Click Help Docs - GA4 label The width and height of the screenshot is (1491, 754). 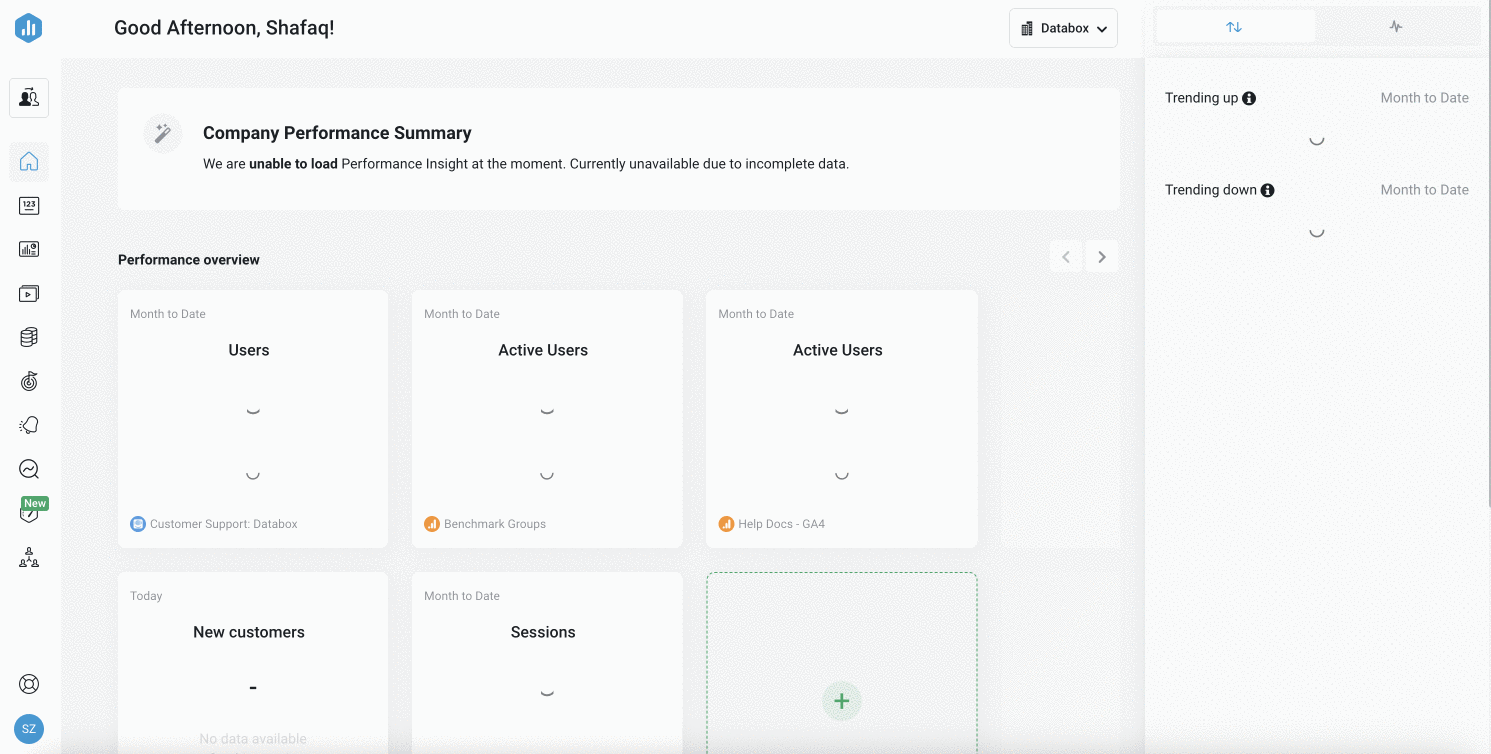coord(781,524)
